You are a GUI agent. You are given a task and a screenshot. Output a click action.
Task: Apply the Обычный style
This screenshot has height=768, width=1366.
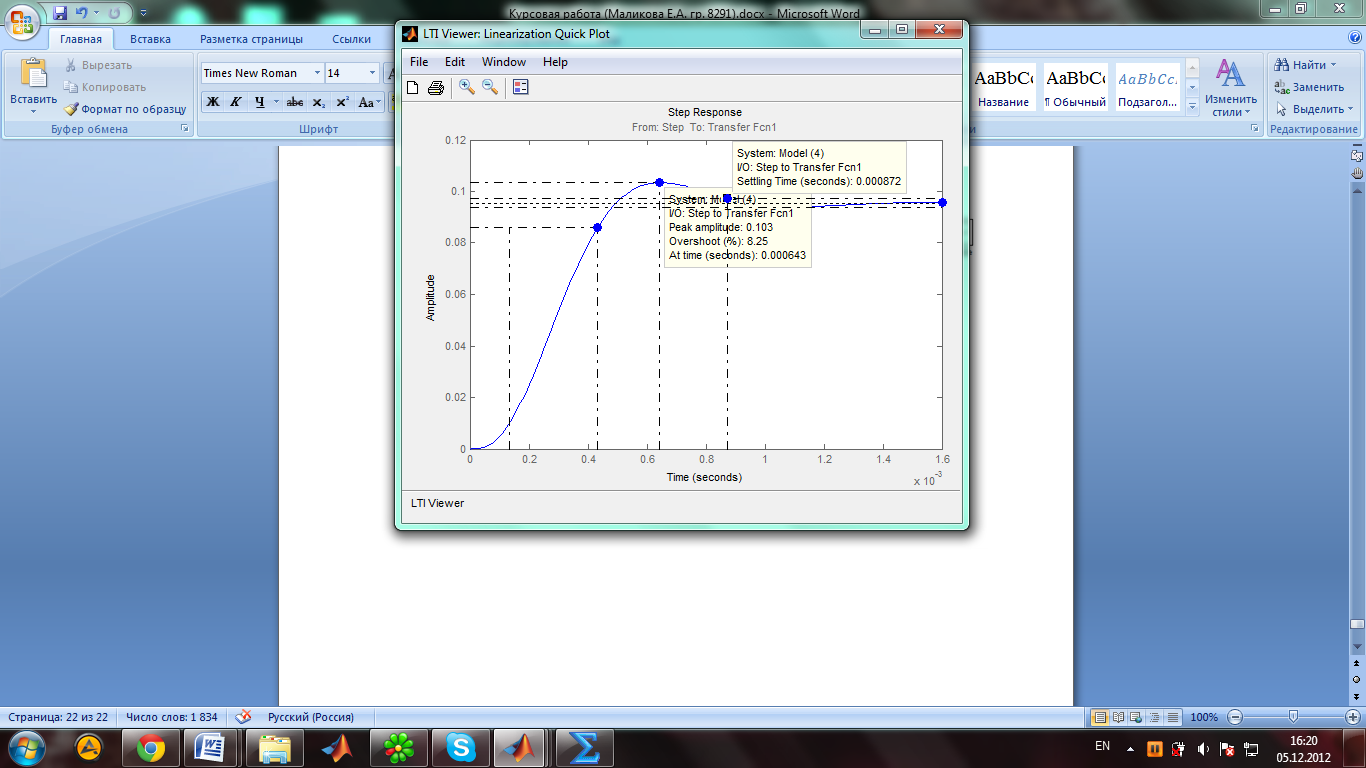pos(1076,88)
